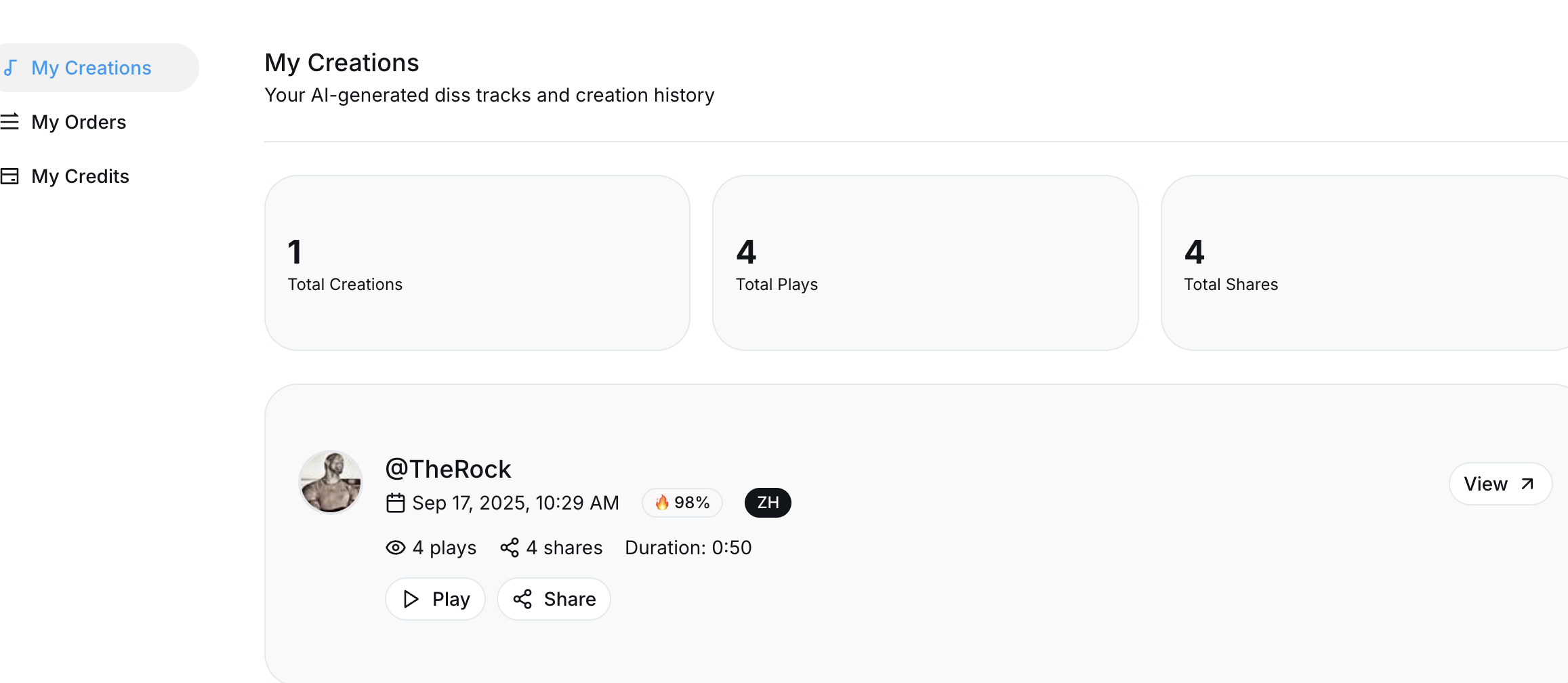Screen dimensions: 1568x683
Task: Click the share icon beside 4 shares
Action: (510, 547)
